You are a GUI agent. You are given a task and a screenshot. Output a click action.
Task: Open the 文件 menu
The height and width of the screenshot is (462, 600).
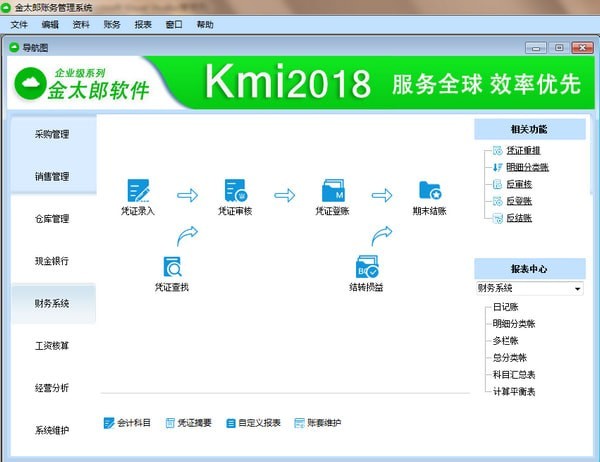19,25
